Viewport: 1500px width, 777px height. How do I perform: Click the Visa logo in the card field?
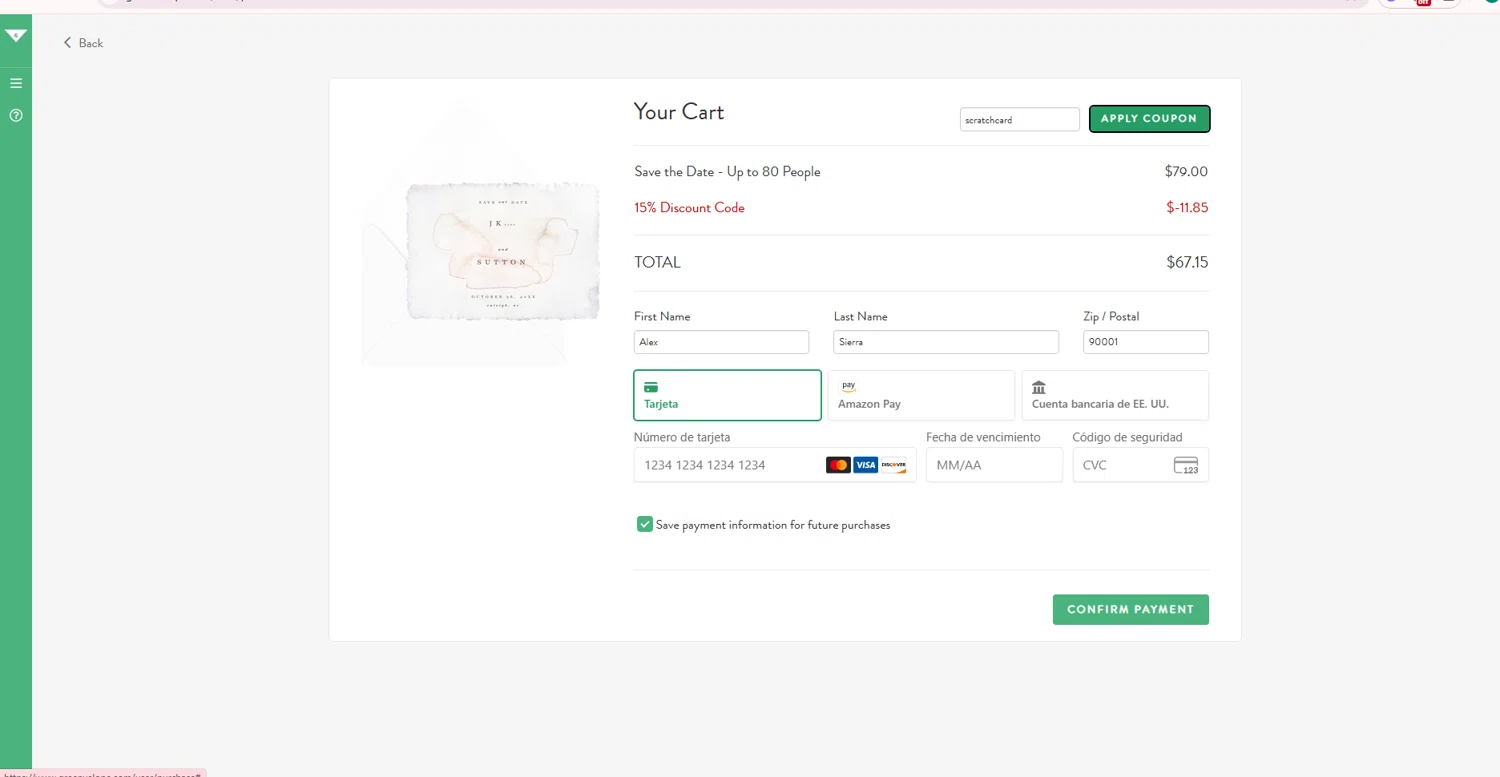[x=865, y=465]
